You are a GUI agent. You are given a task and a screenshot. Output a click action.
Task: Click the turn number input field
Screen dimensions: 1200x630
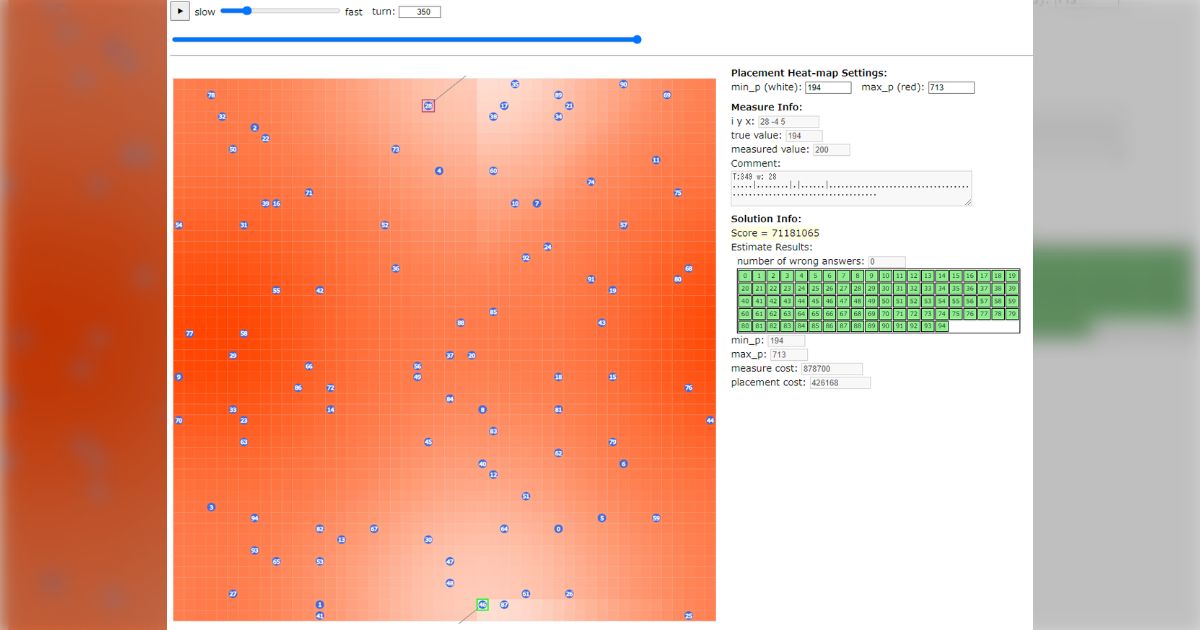[419, 12]
